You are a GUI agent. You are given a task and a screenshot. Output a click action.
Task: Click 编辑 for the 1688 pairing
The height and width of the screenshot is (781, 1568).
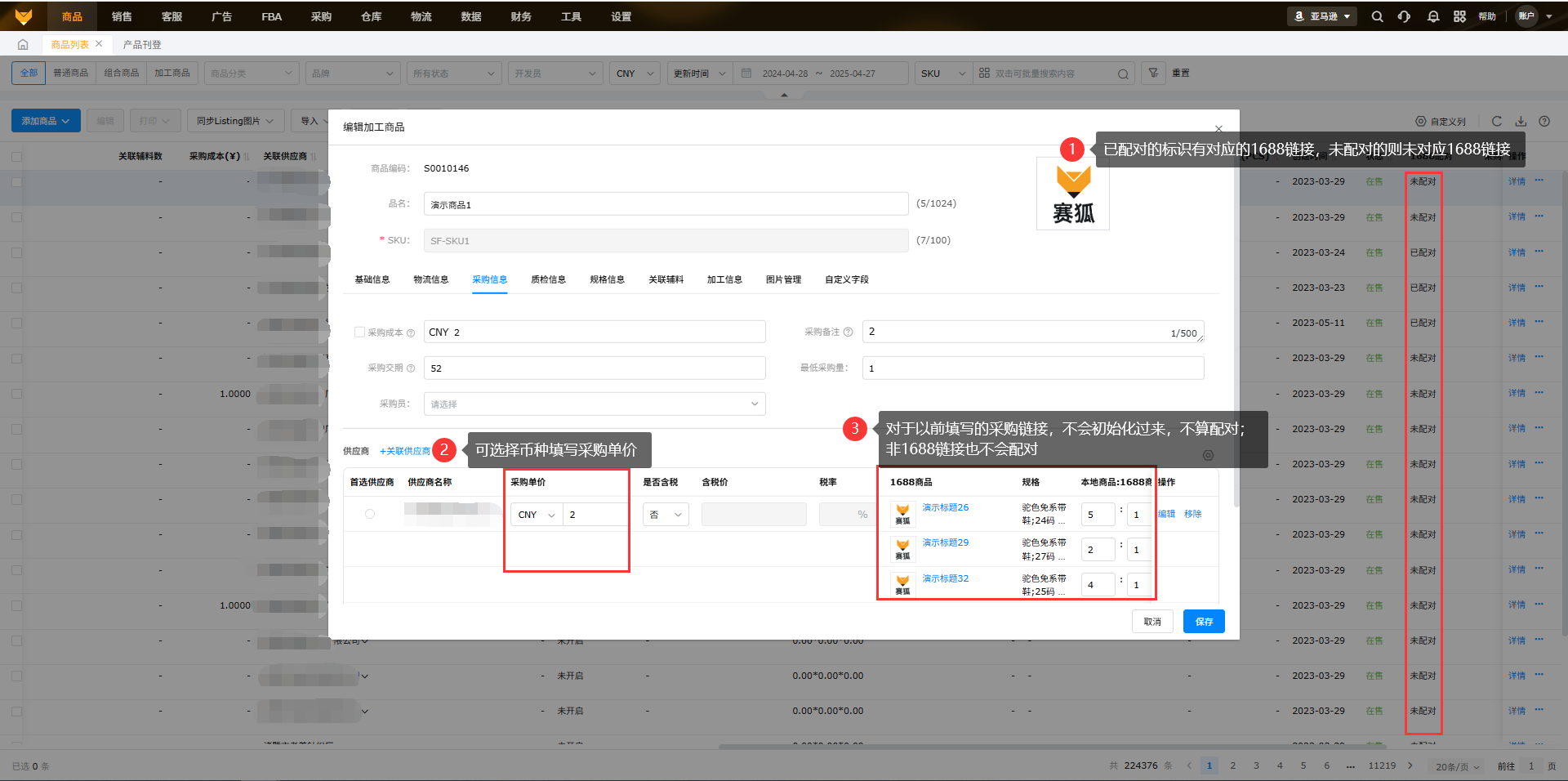1167,514
